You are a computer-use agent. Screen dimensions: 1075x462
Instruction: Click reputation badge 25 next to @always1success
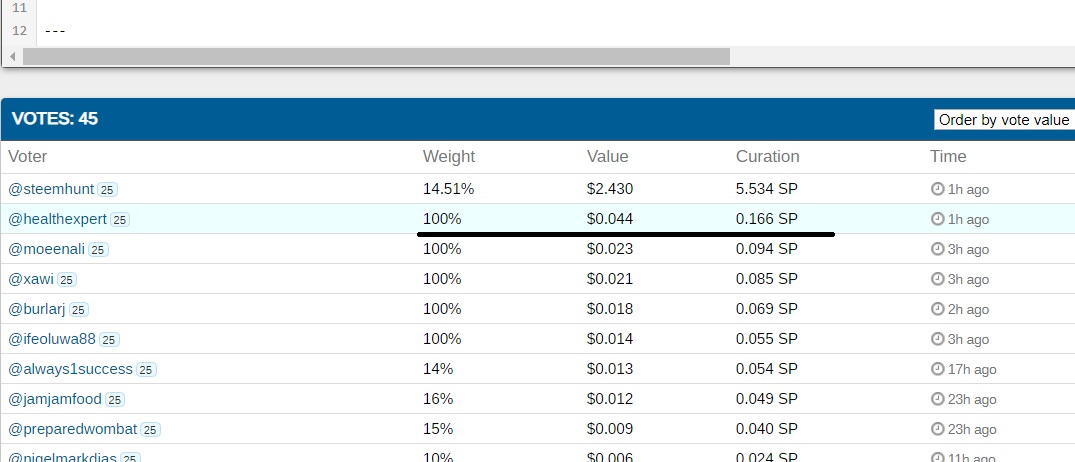[x=146, y=370]
